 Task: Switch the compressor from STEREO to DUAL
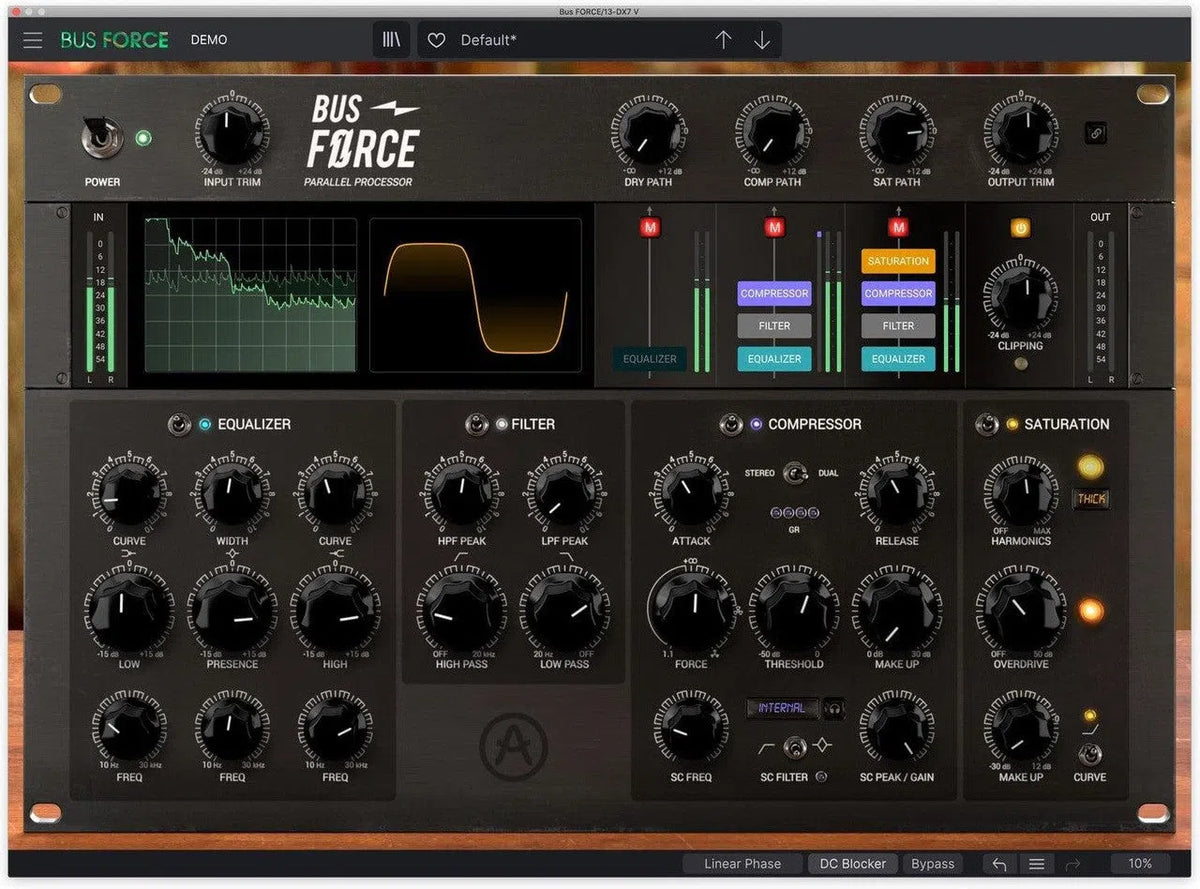(793, 473)
